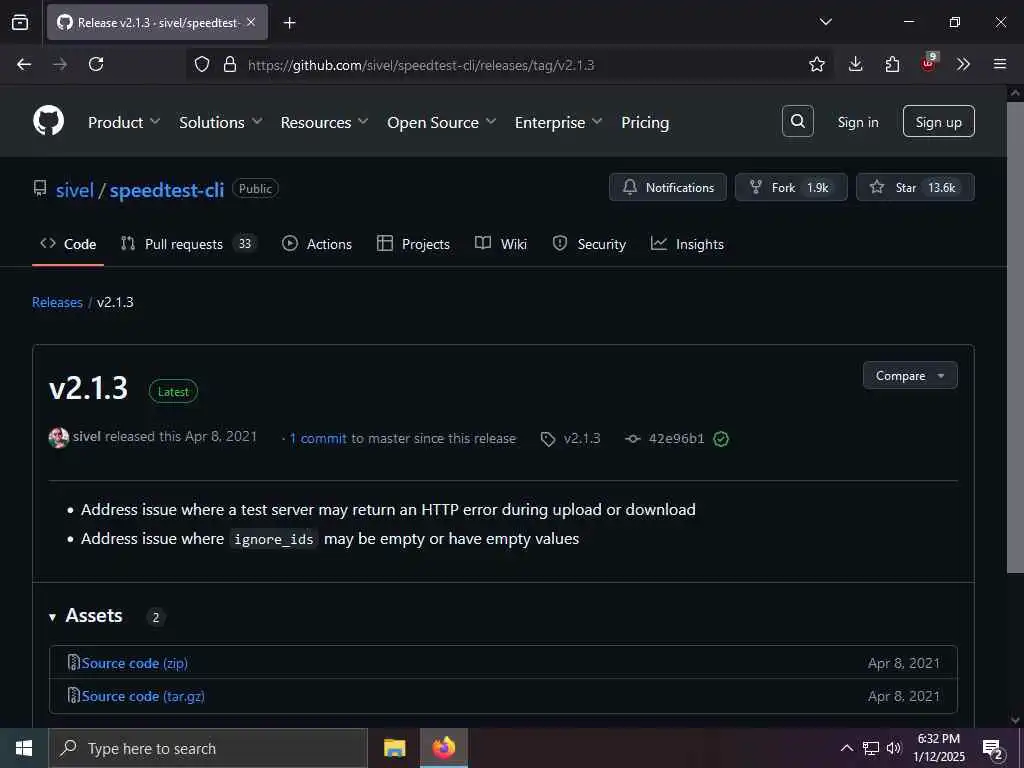Expand the Open Source menu
This screenshot has height=768, width=1024.
point(441,122)
